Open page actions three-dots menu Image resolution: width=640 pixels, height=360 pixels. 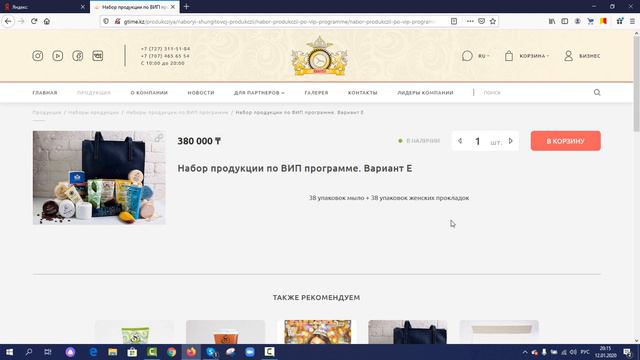click(x=470, y=21)
